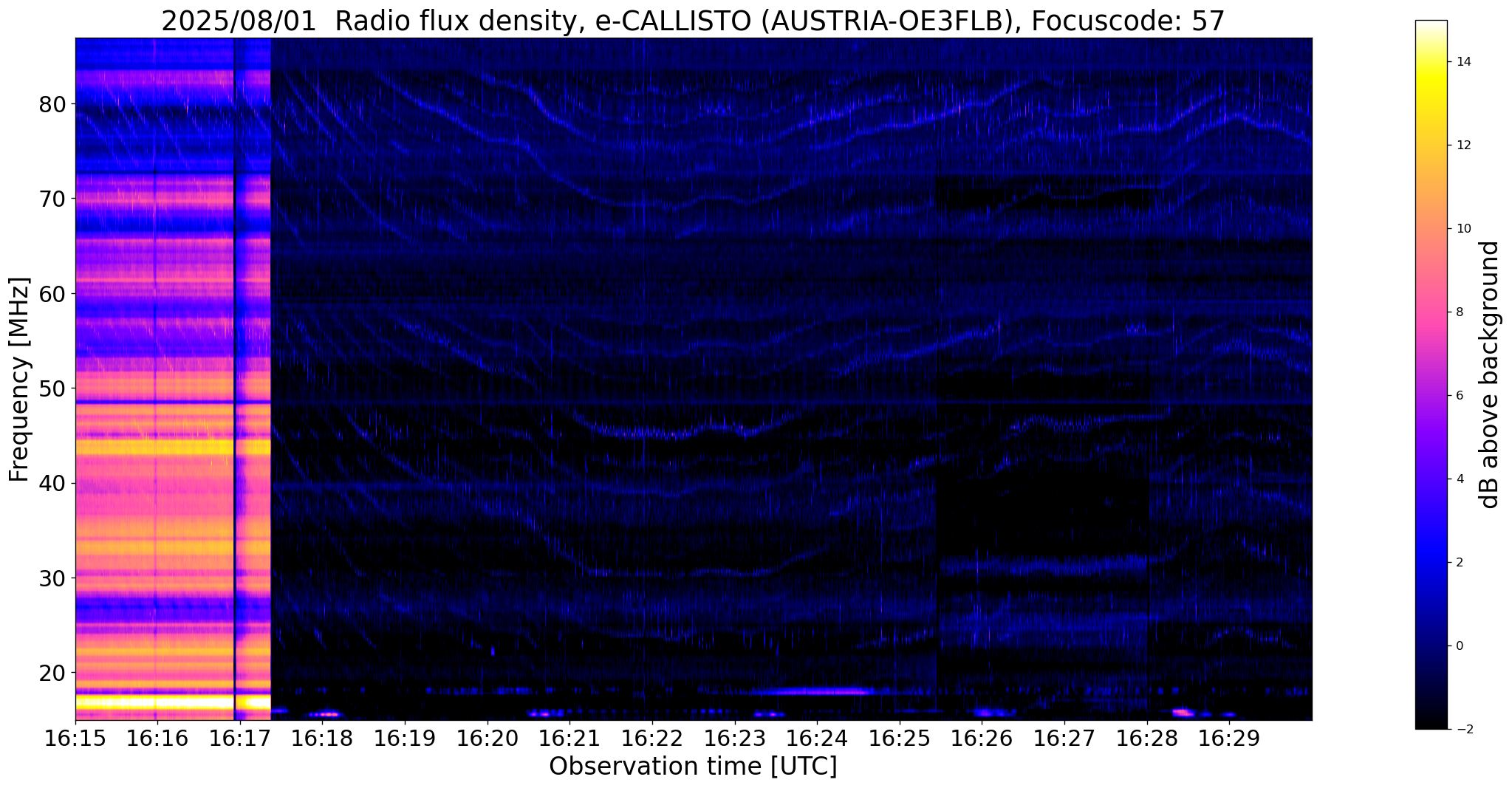Click the colorbar tick label 8
Screen dimensions: 1512x788
click(x=1459, y=312)
